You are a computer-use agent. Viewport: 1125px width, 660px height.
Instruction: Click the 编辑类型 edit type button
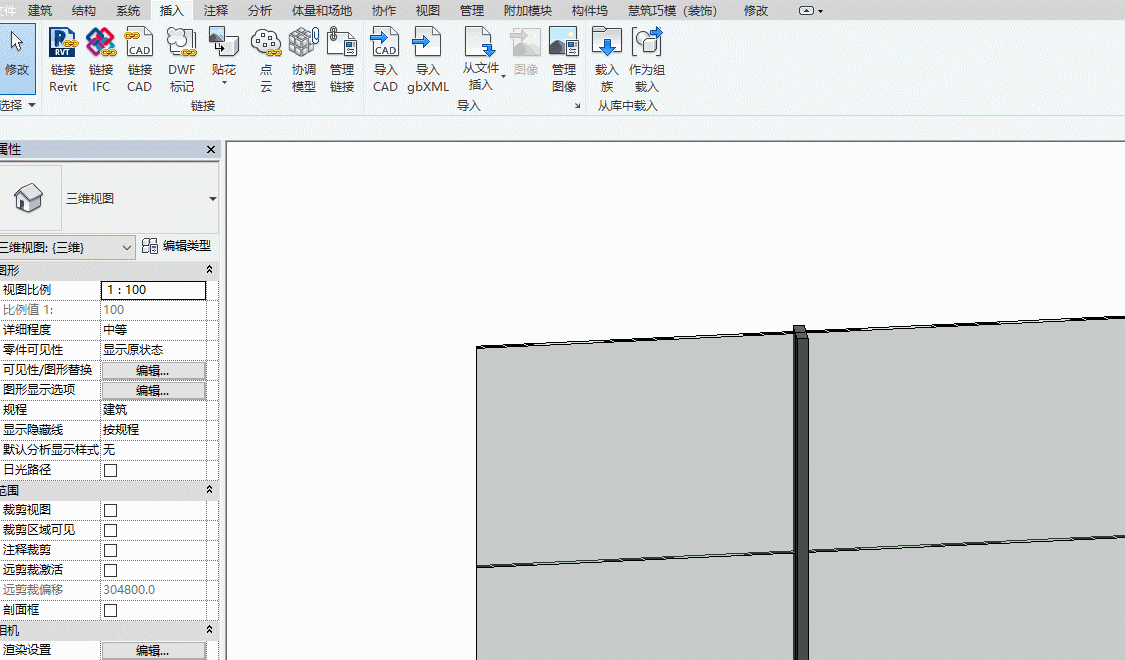[176, 246]
